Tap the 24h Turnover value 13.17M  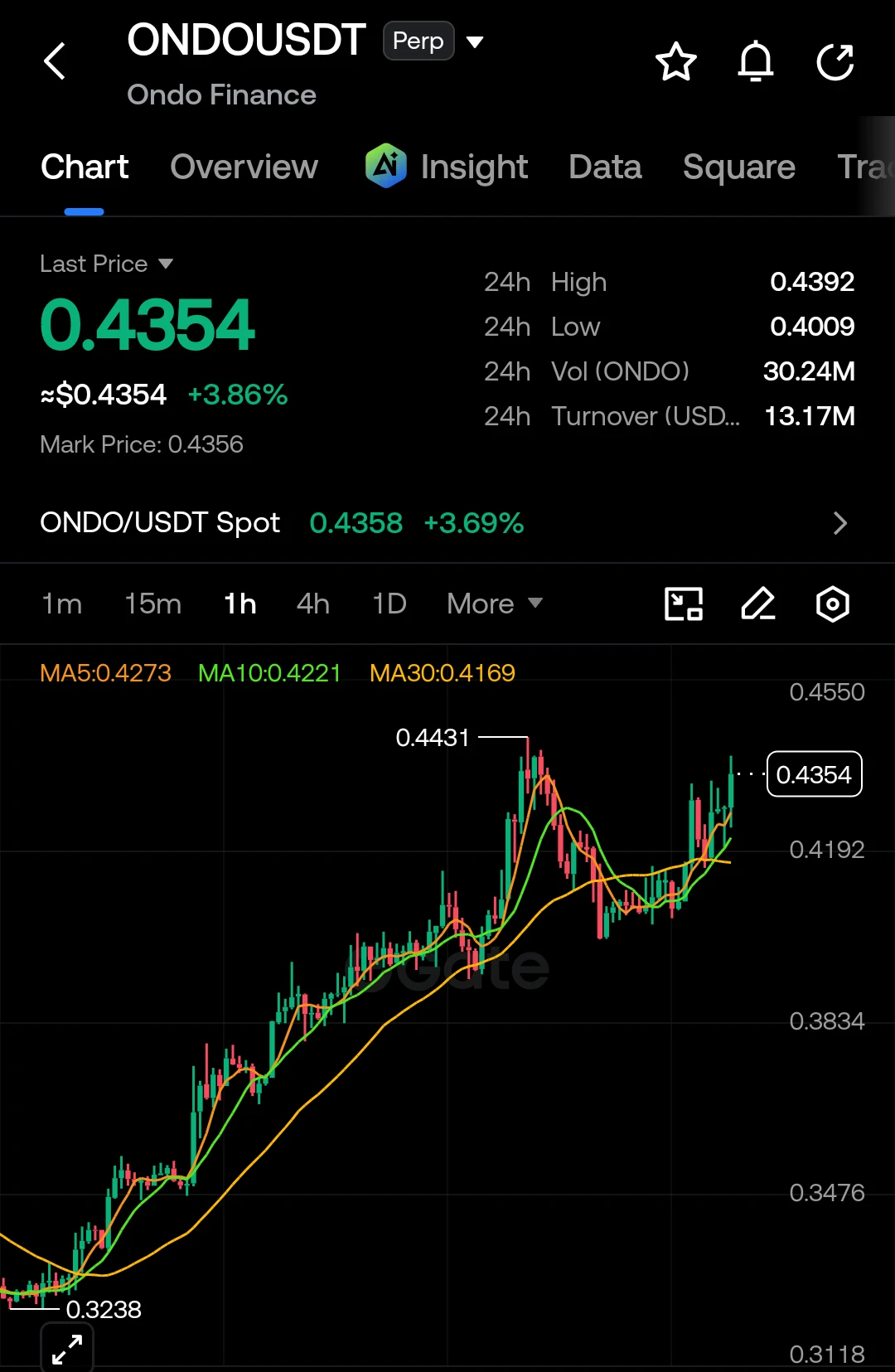810,416
